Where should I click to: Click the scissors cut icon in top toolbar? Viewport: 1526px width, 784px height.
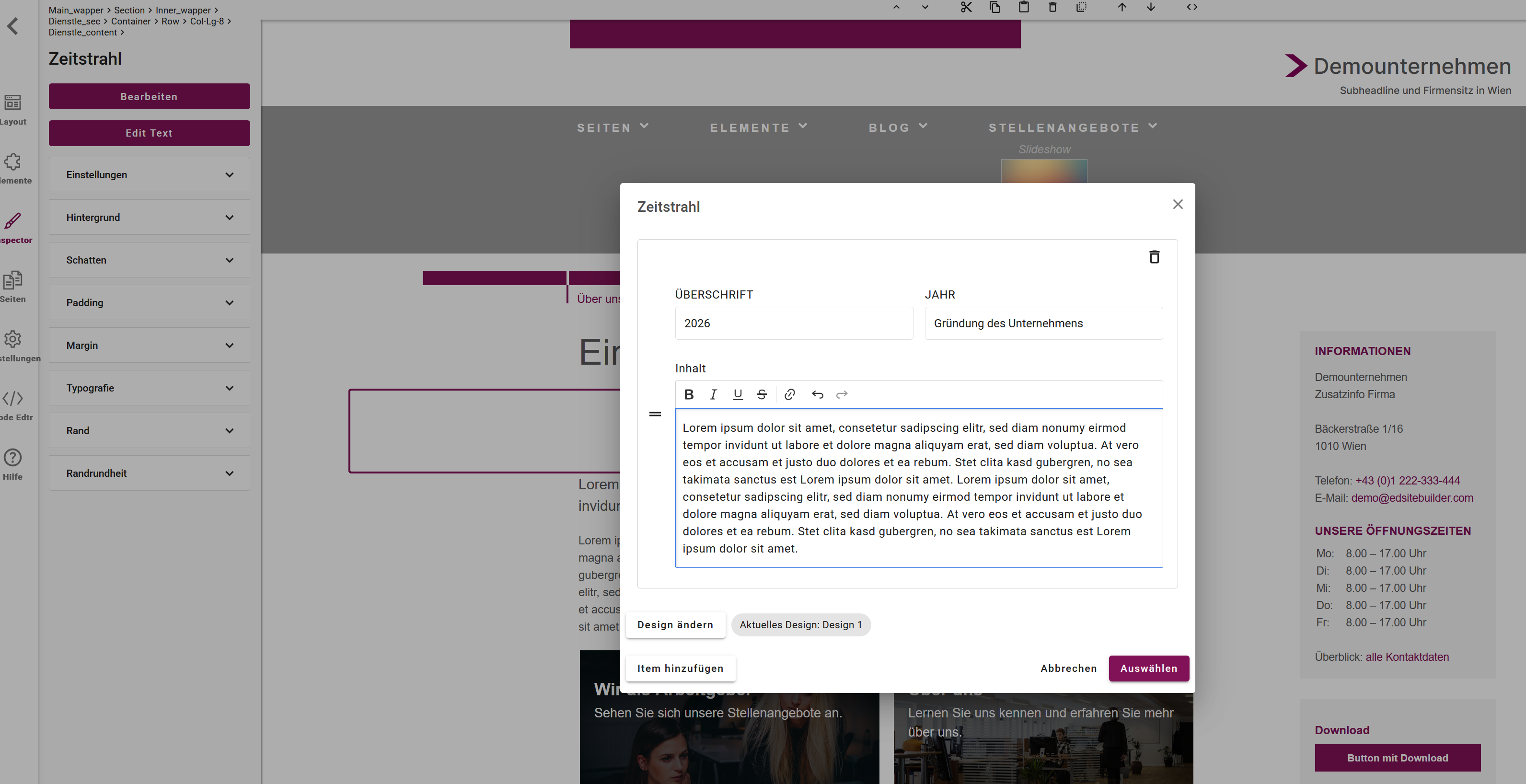pos(966,7)
